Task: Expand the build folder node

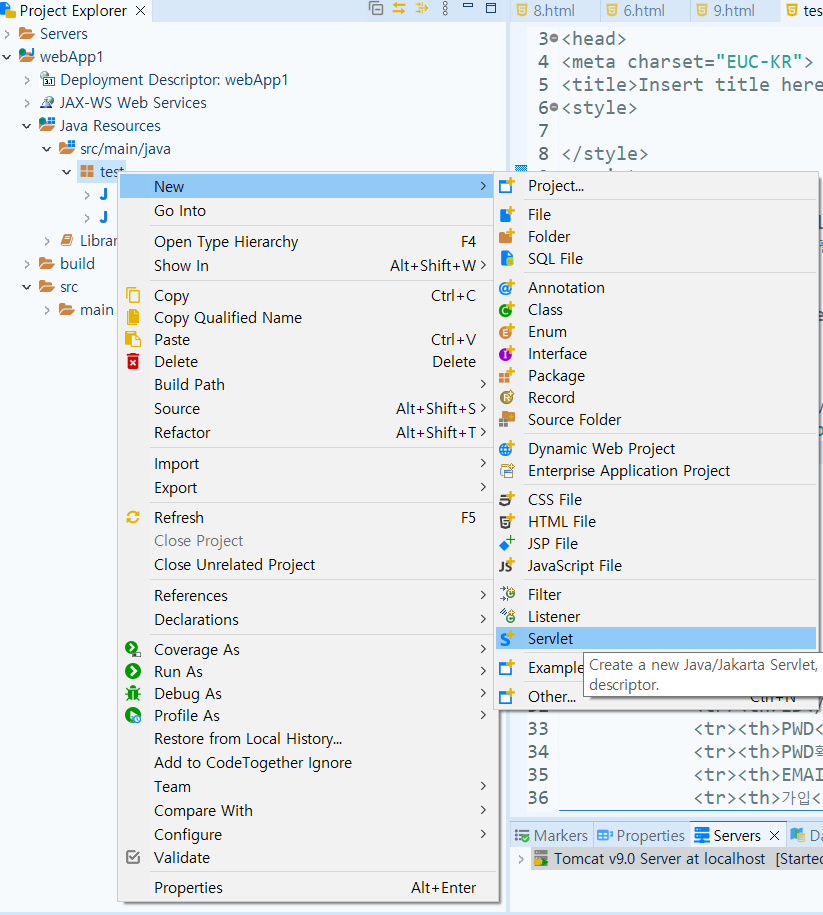Action: tap(27, 264)
